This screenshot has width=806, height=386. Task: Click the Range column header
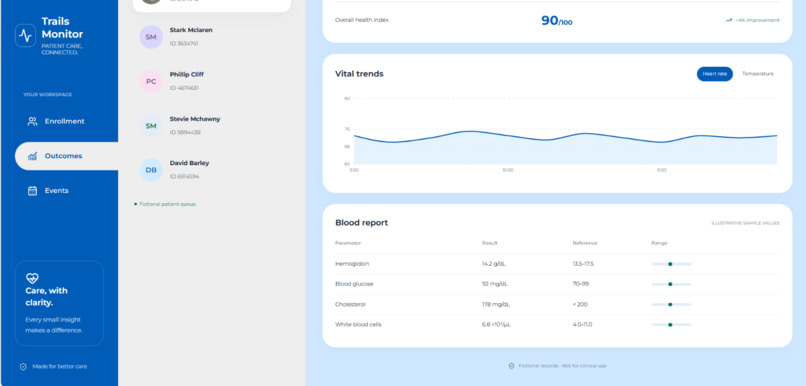660,243
